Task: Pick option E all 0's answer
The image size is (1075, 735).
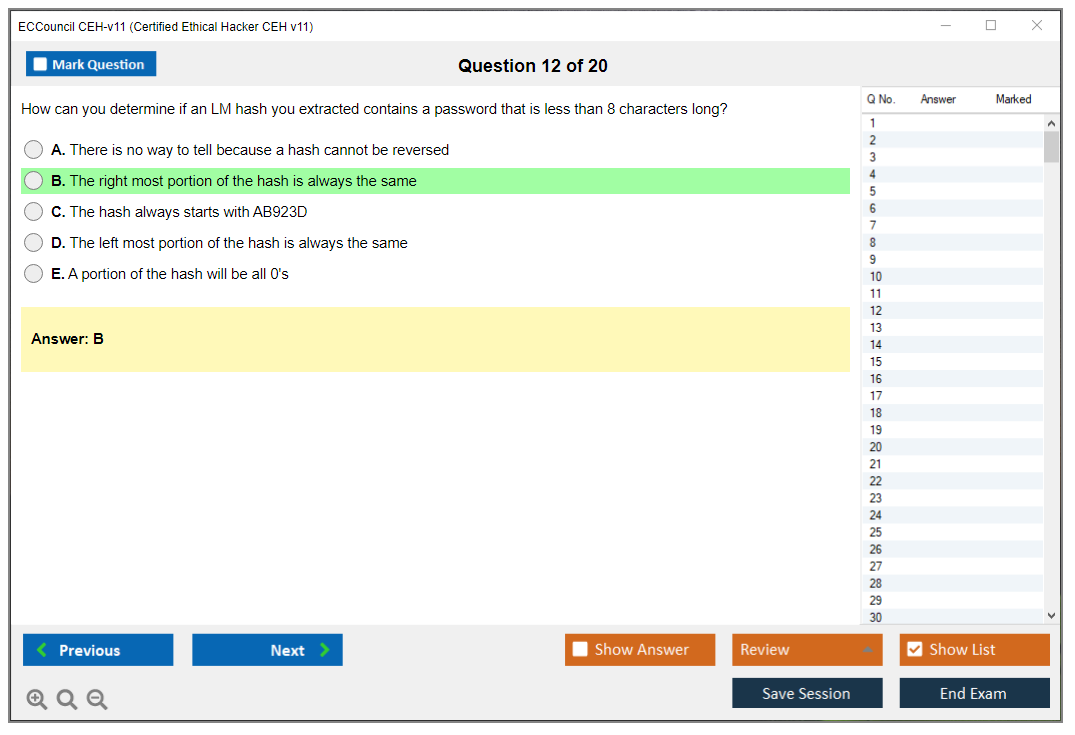Action: point(34,274)
